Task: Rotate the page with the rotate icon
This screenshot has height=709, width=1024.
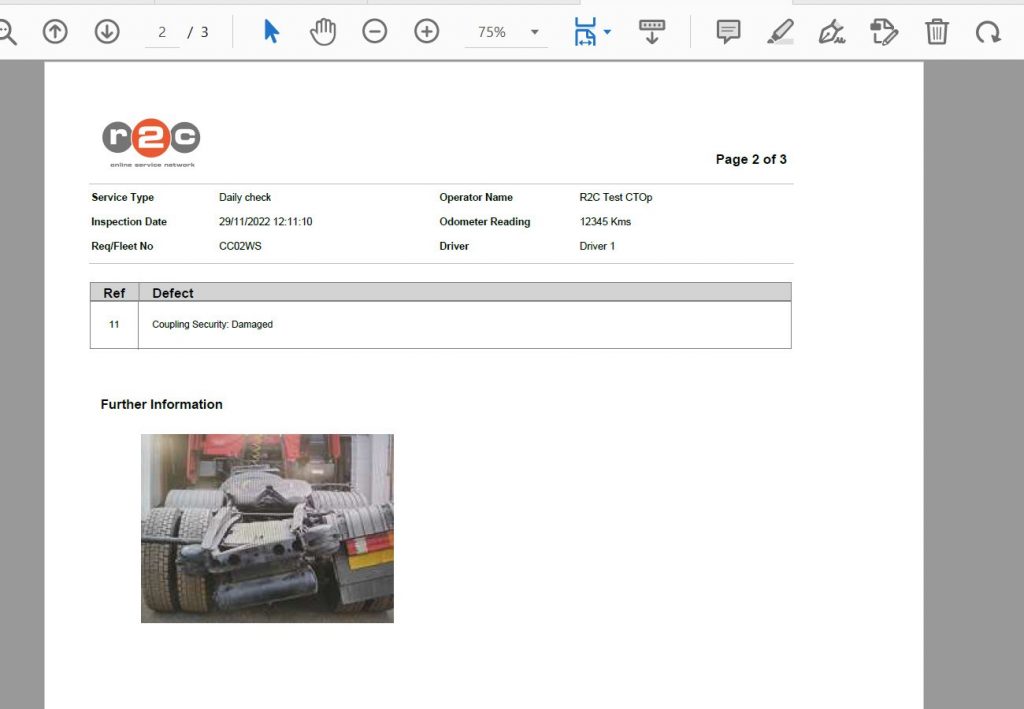Action: pyautogui.click(x=989, y=31)
